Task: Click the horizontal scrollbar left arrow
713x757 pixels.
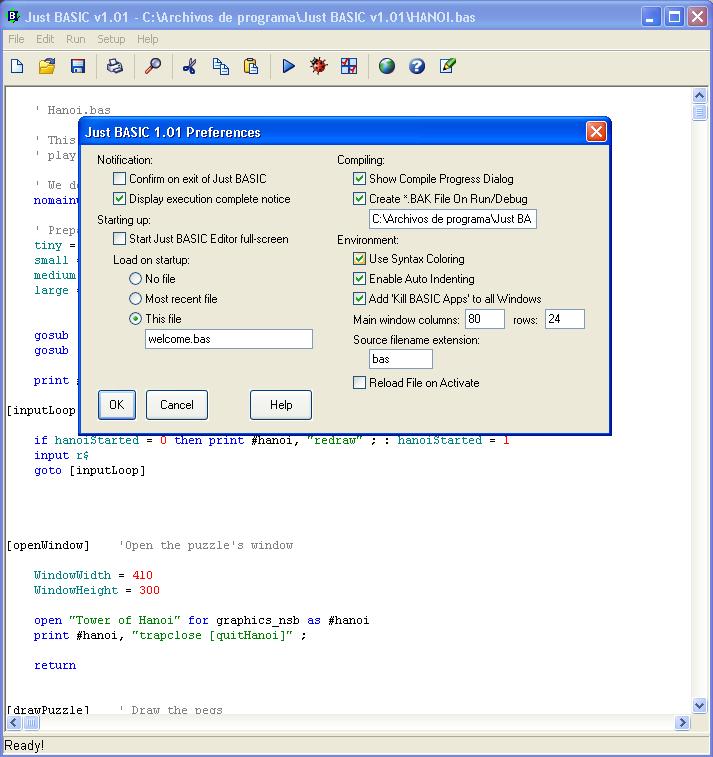Action: click(14, 722)
